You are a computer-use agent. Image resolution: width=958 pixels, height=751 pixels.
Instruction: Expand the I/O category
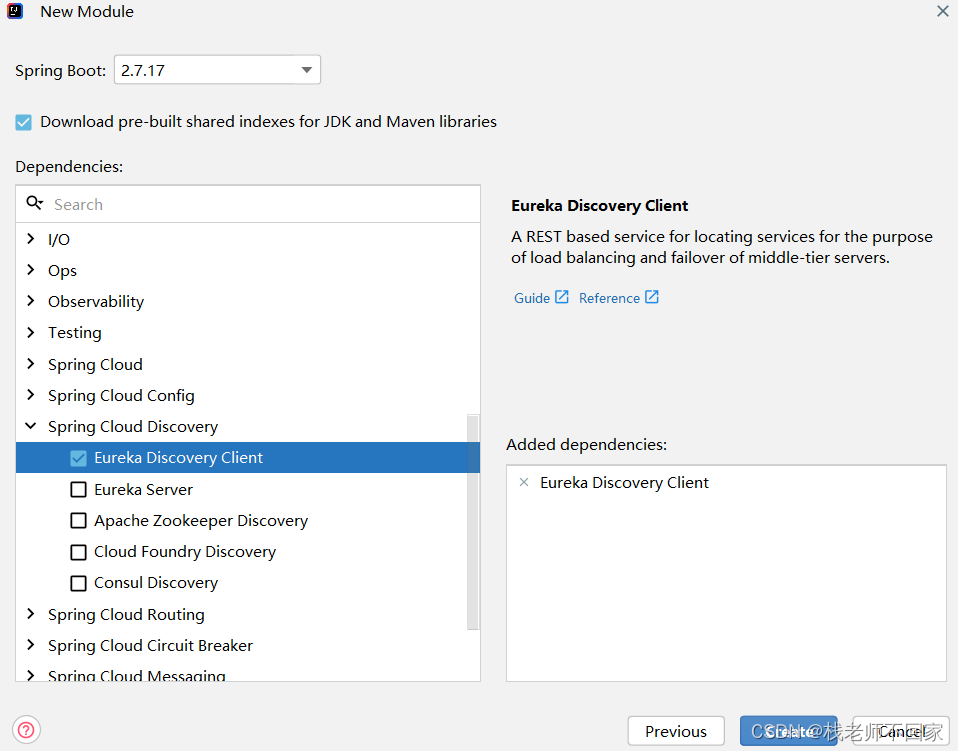pyautogui.click(x=31, y=238)
